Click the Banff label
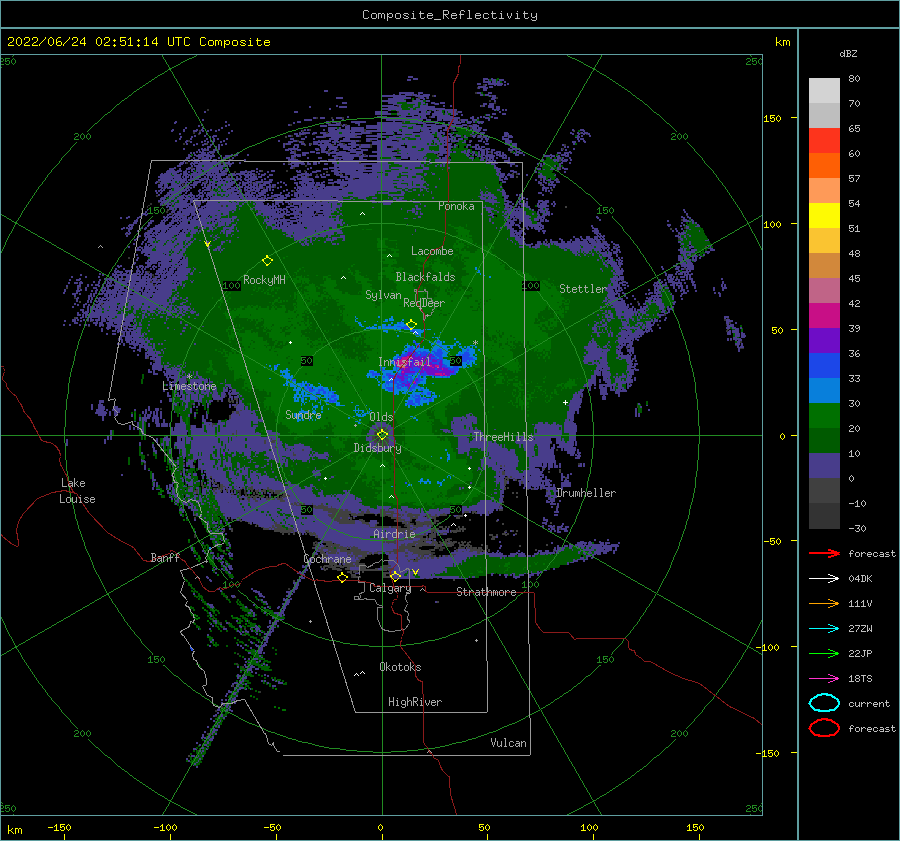The image size is (900, 841). (165, 557)
